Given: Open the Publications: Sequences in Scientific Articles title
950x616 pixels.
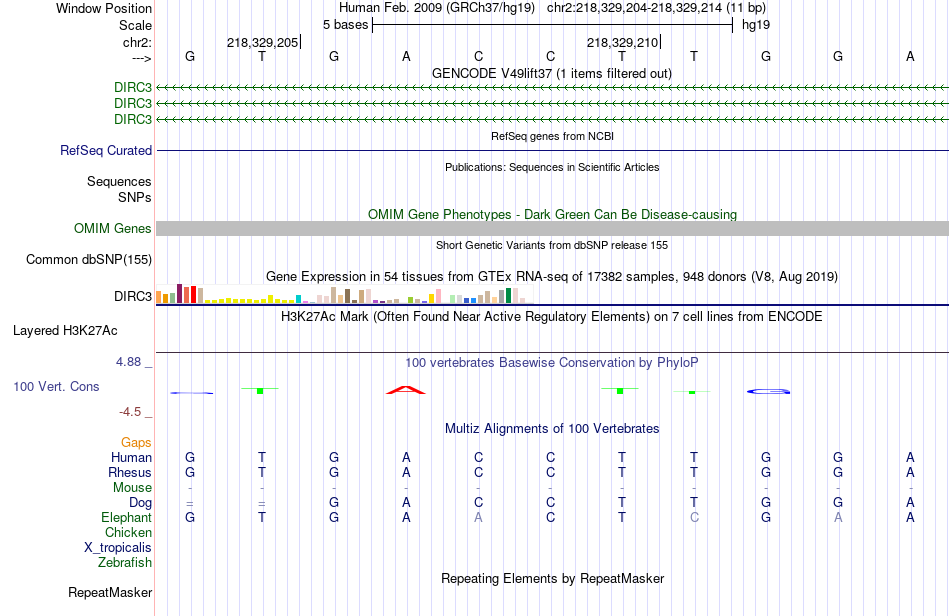Looking at the screenshot, I should pyautogui.click(x=552, y=167).
